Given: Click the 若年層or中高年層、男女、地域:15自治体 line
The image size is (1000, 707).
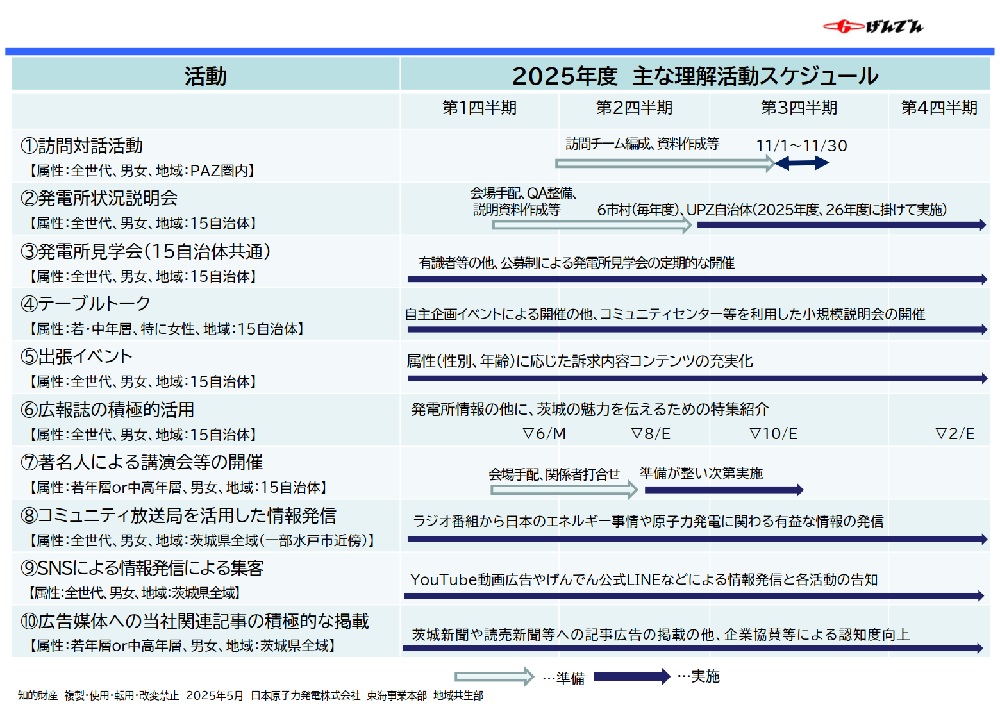Looking at the screenshot, I should pos(177,487).
